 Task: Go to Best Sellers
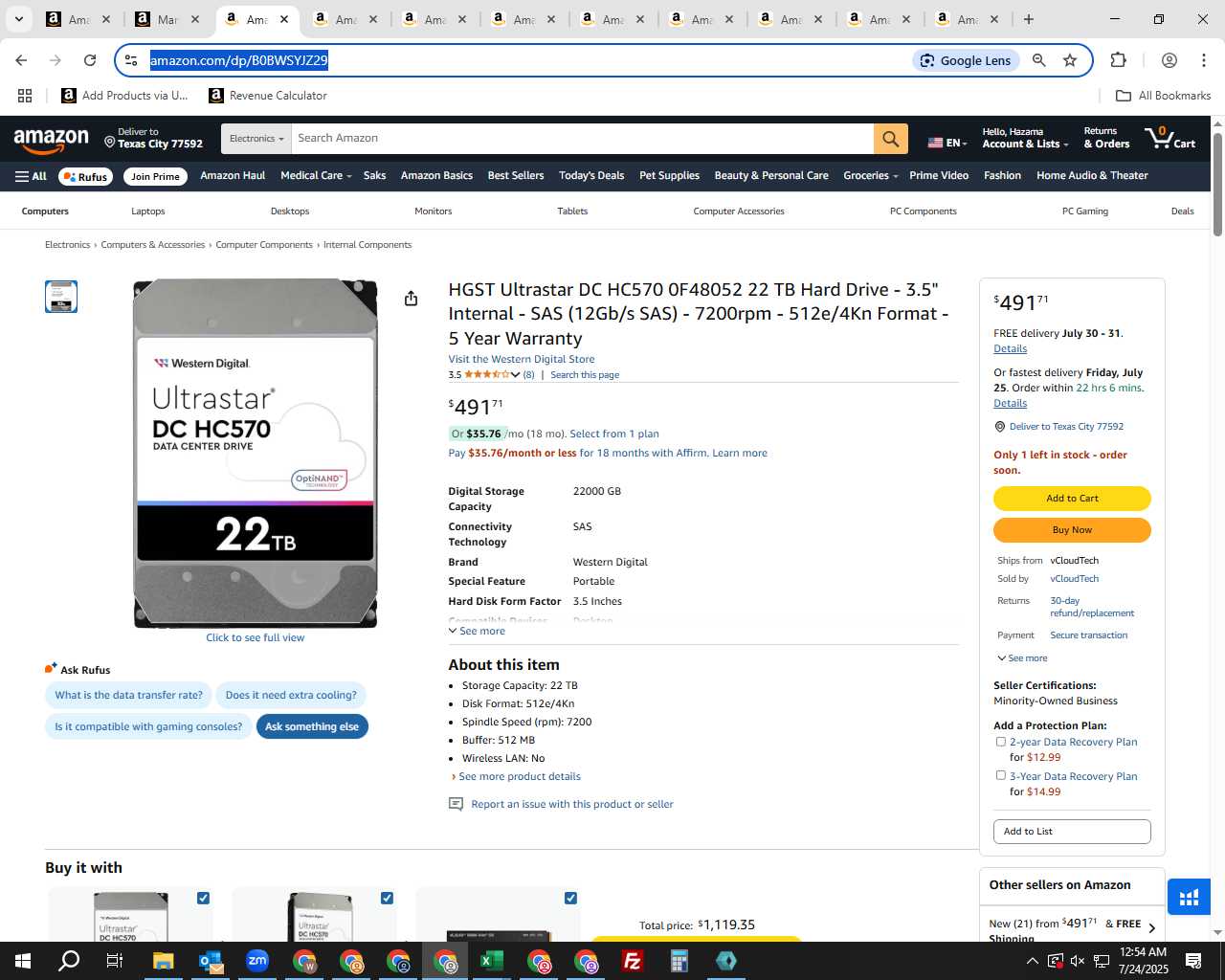point(516,176)
